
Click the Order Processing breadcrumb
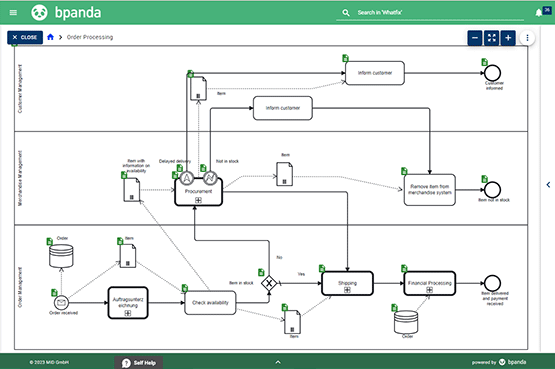[x=90, y=37]
